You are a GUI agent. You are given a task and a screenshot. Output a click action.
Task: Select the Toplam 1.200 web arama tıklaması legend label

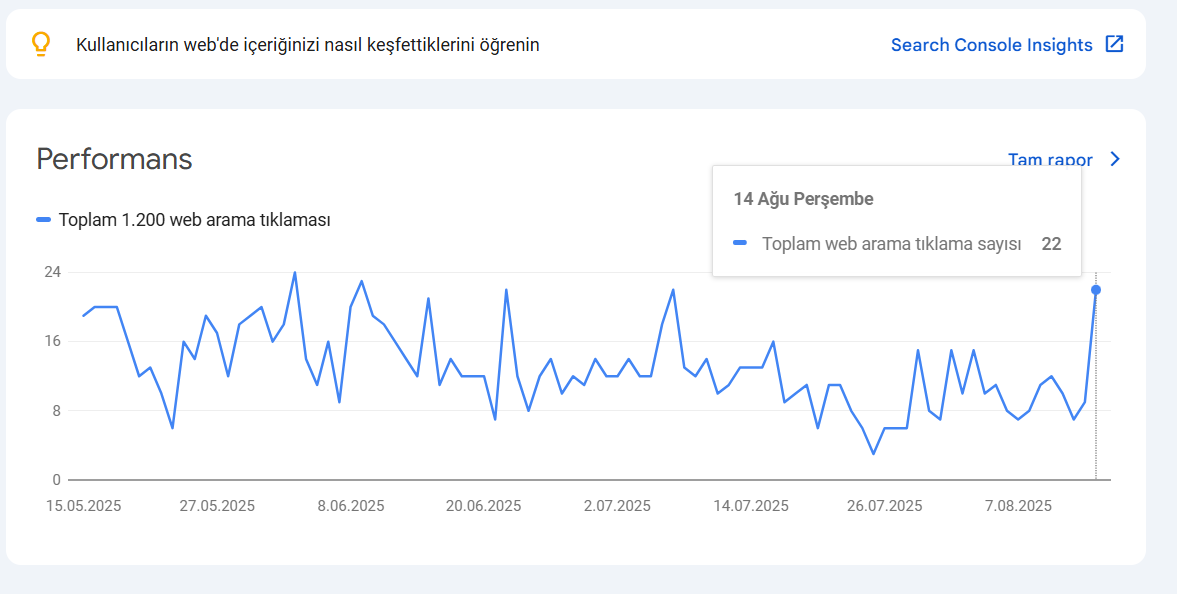(x=195, y=220)
